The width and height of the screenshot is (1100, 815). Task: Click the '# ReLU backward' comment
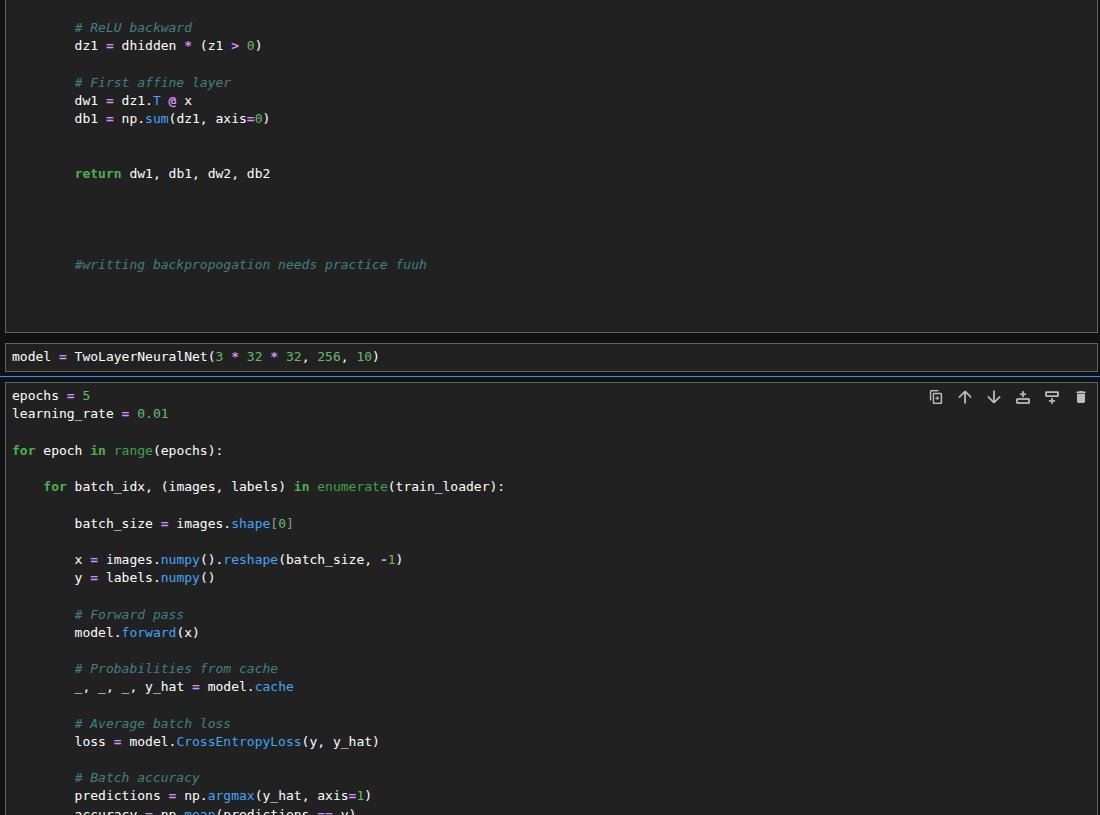click(x=133, y=27)
